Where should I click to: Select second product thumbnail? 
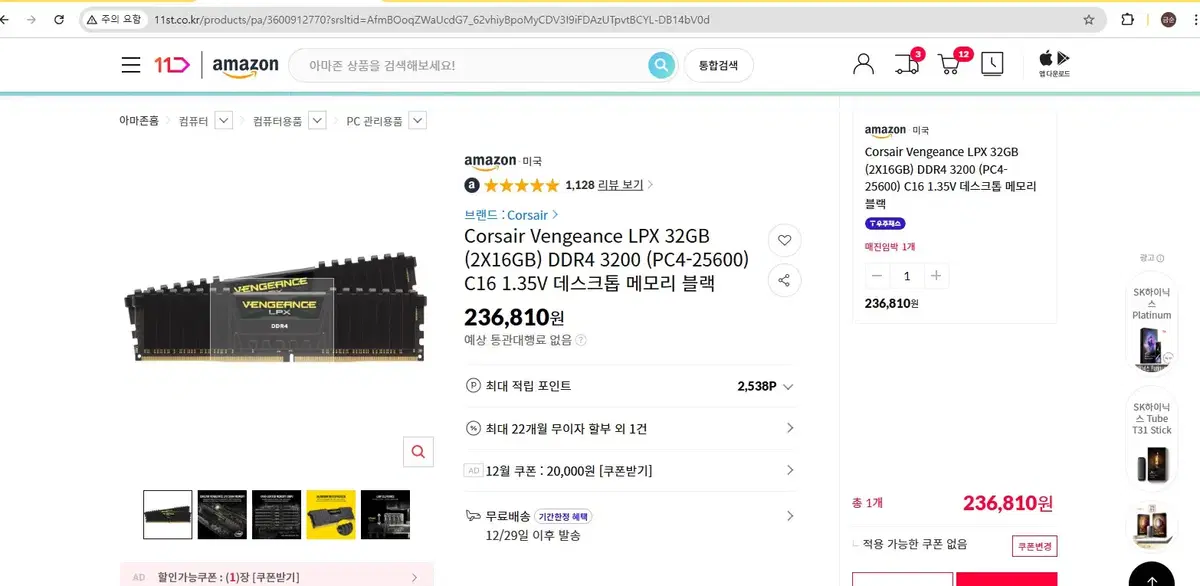coord(222,514)
